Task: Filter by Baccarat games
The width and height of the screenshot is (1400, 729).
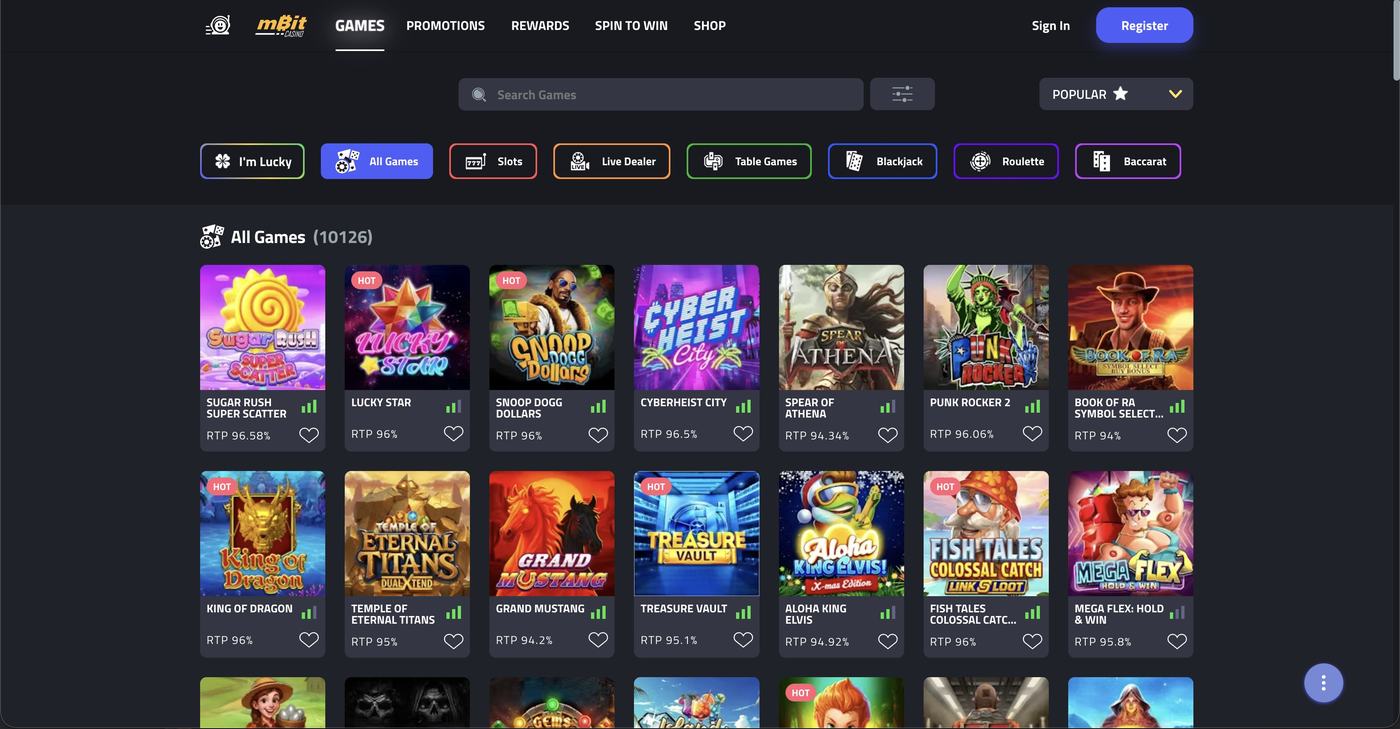Action: 1128,161
